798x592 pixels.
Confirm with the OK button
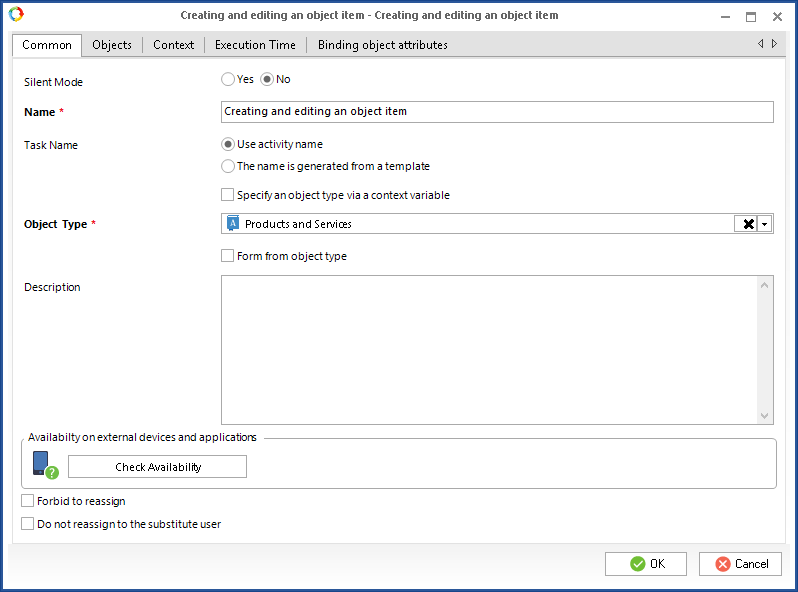click(x=646, y=564)
